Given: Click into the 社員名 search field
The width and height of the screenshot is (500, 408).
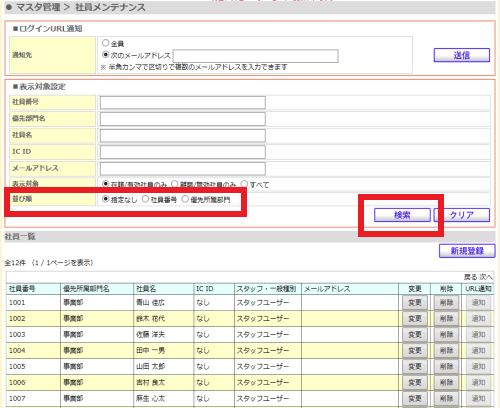Looking at the screenshot, I should point(183,136).
